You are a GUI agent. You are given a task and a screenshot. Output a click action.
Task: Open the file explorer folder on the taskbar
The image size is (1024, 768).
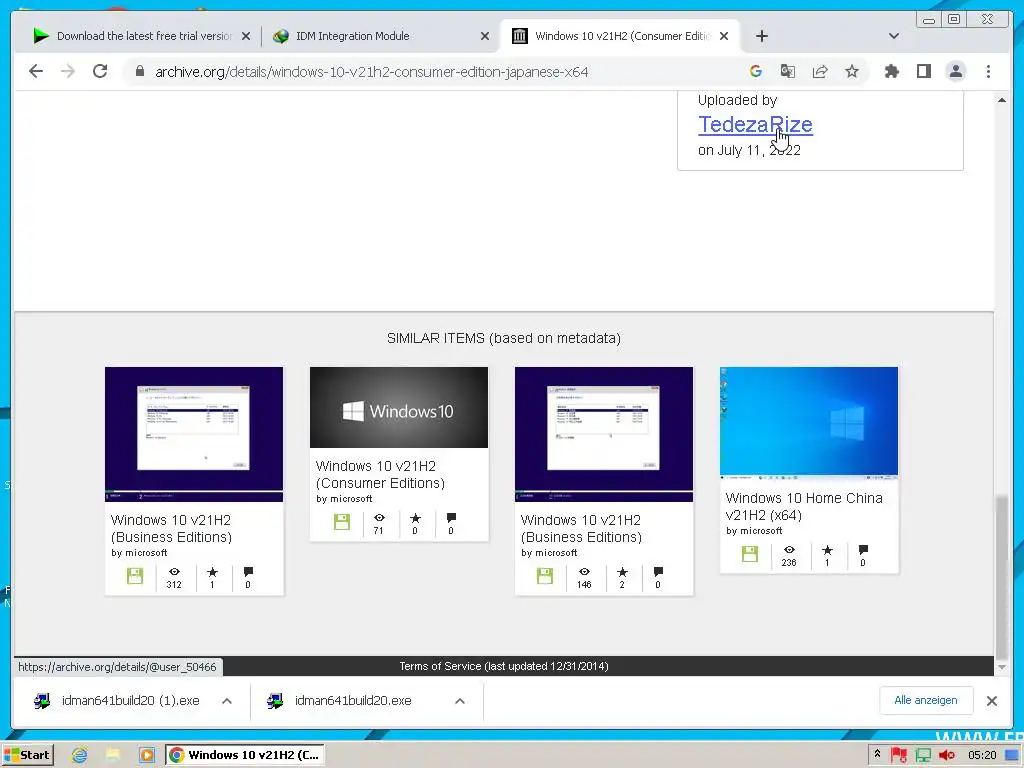pos(113,755)
